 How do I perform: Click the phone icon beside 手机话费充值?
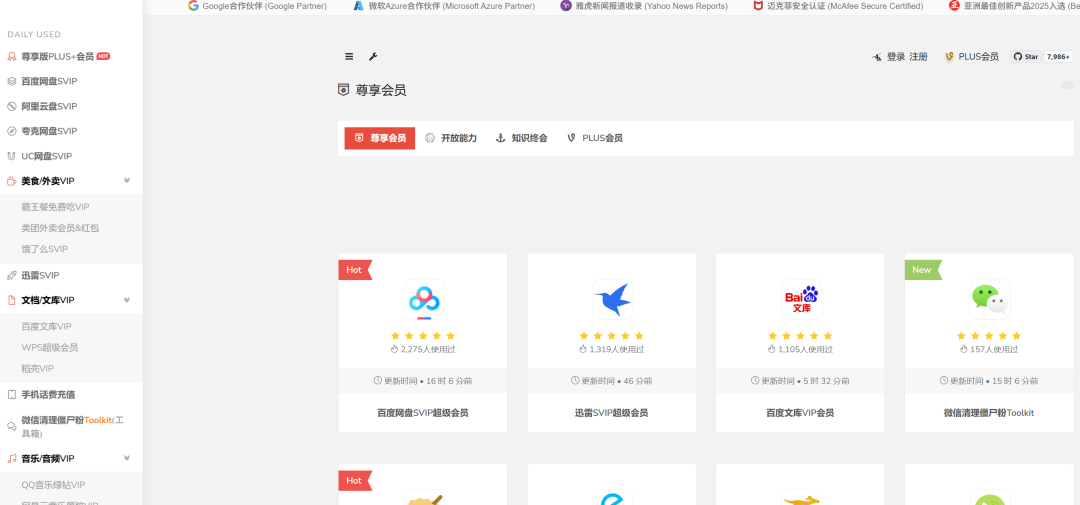click(11, 395)
